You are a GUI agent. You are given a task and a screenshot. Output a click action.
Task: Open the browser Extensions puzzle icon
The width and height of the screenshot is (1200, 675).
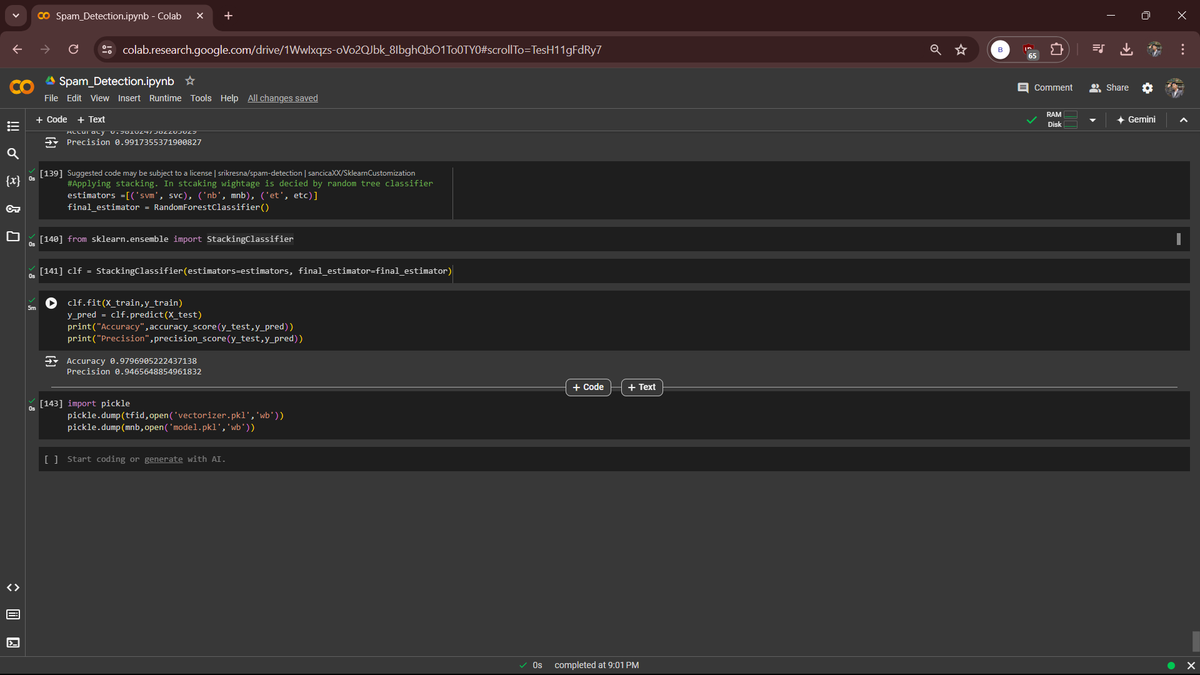[x=1058, y=50]
